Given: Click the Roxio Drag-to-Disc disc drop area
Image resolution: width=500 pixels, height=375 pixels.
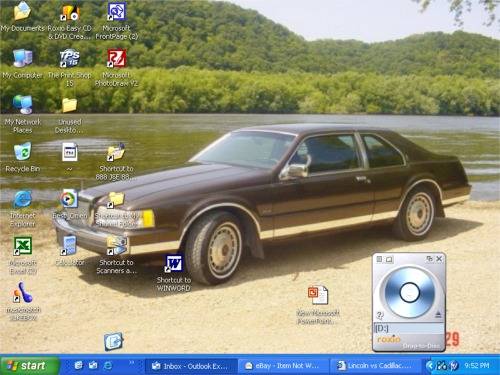Looking at the screenshot, I should 409,292.
